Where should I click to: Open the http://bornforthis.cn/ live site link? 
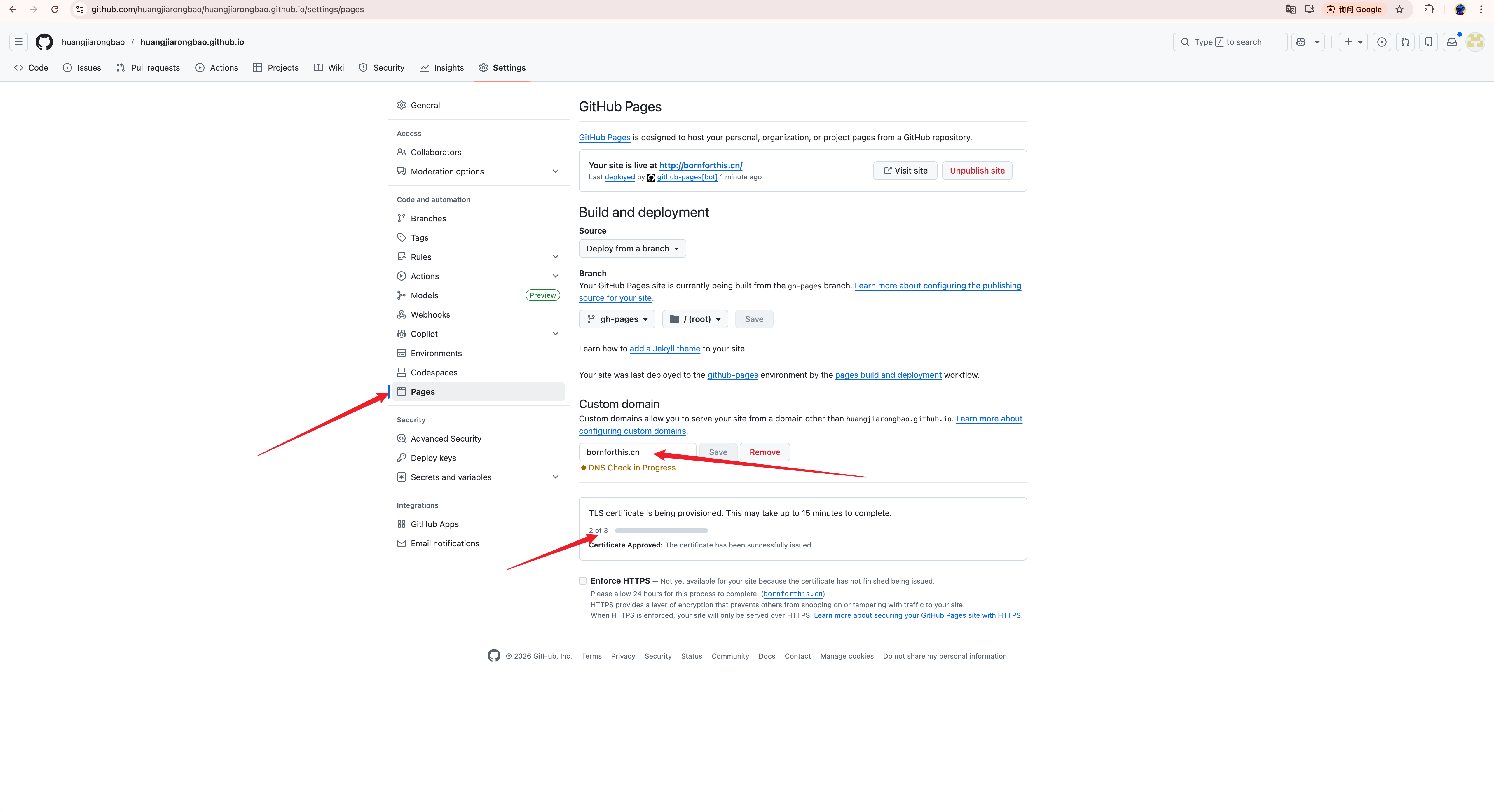701,165
